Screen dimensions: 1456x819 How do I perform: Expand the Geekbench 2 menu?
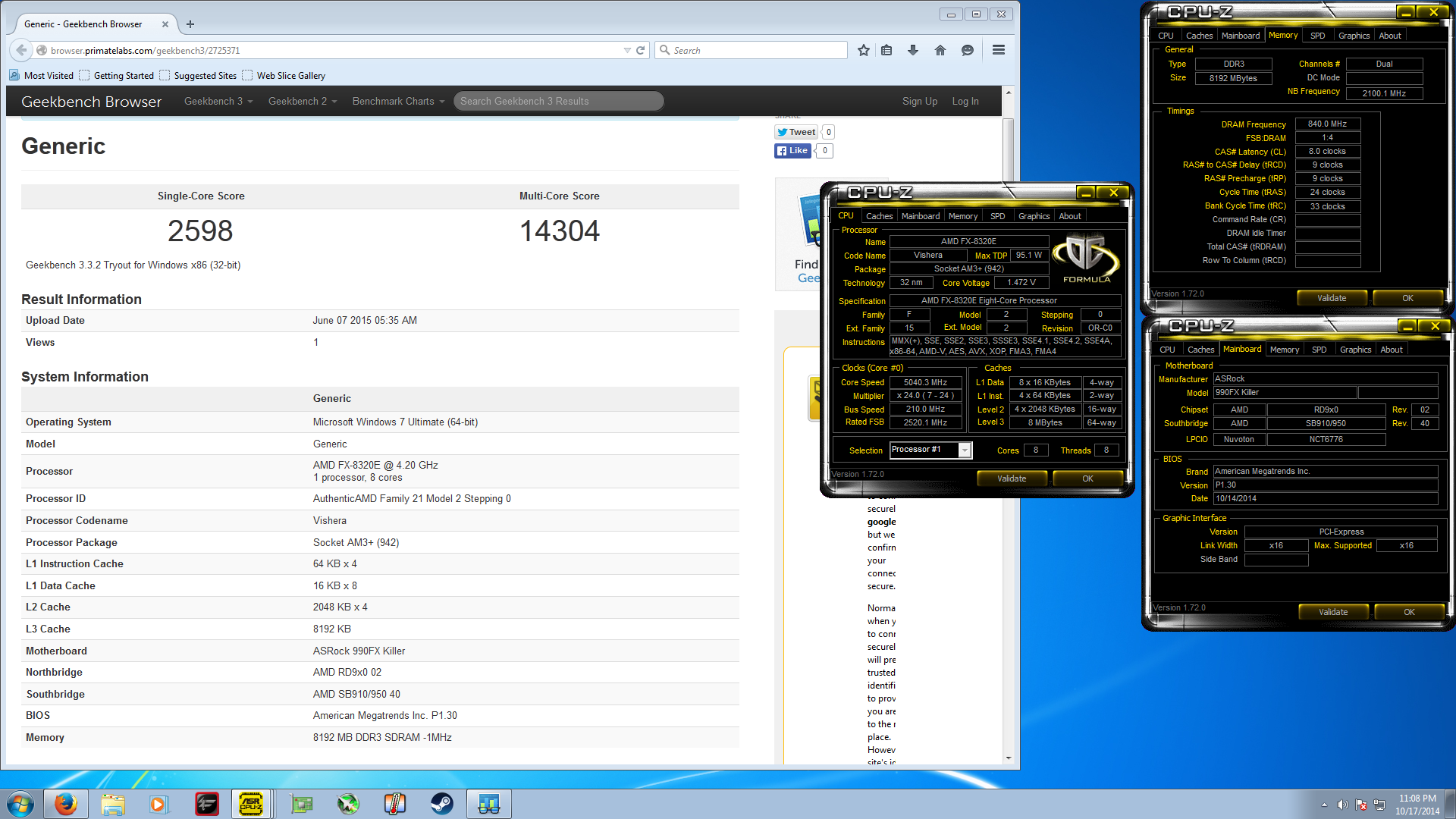(x=303, y=101)
